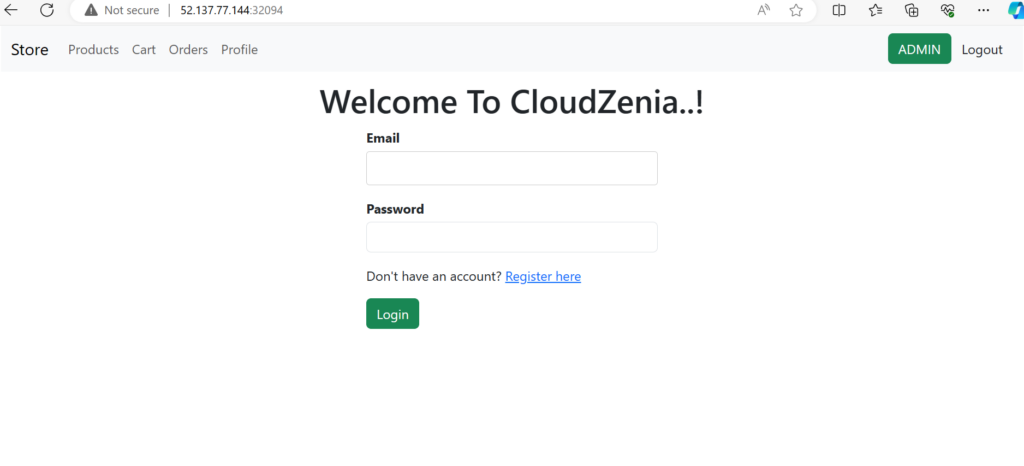Image resolution: width=1024 pixels, height=466 pixels.
Task: Add this page to favorites with the star
Action: pos(795,10)
